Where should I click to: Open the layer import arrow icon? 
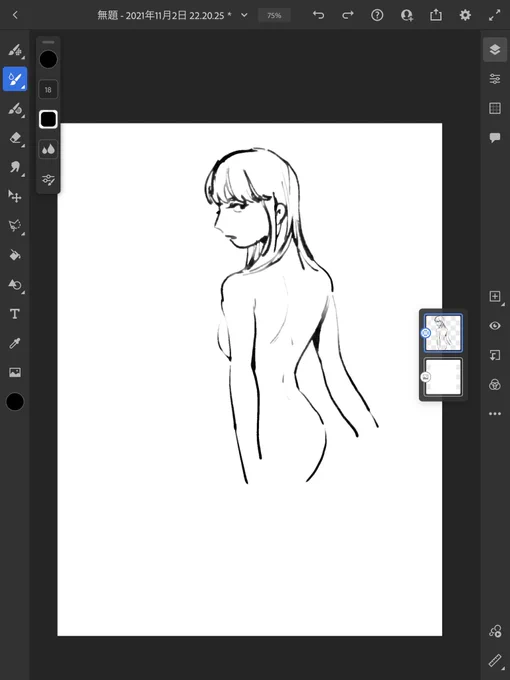click(495, 355)
